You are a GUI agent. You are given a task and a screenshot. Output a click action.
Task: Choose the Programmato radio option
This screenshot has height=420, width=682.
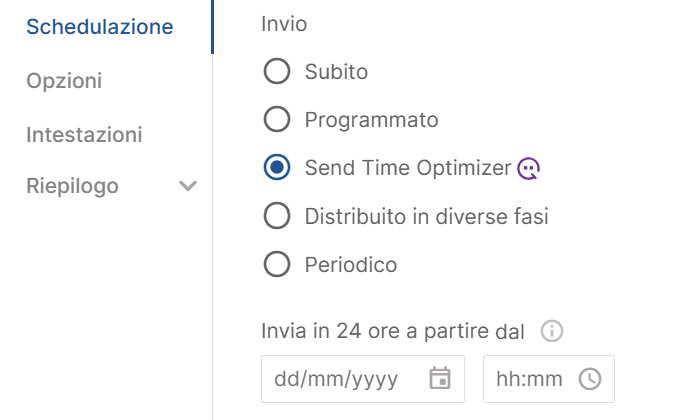[x=277, y=119]
